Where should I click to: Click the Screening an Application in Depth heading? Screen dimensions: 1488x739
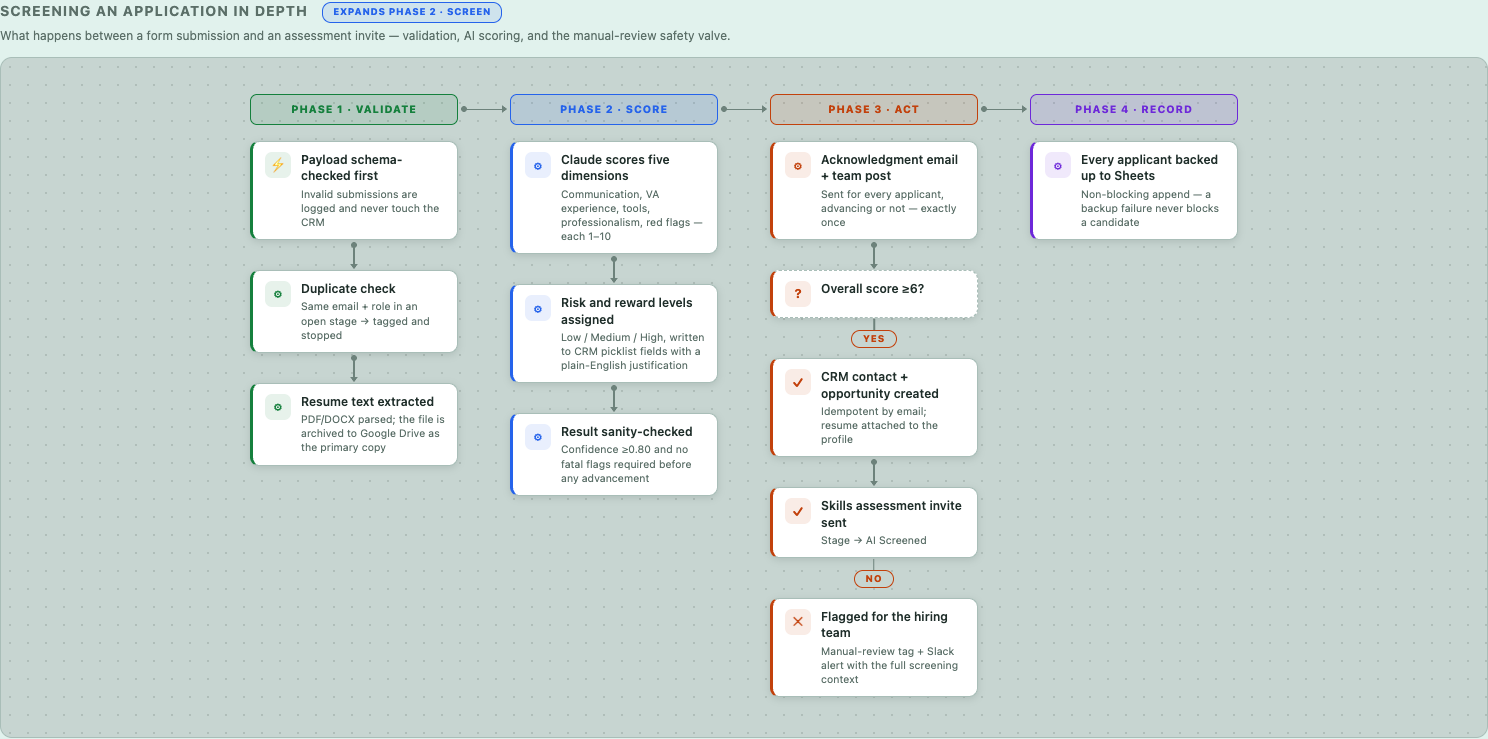point(153,12)
